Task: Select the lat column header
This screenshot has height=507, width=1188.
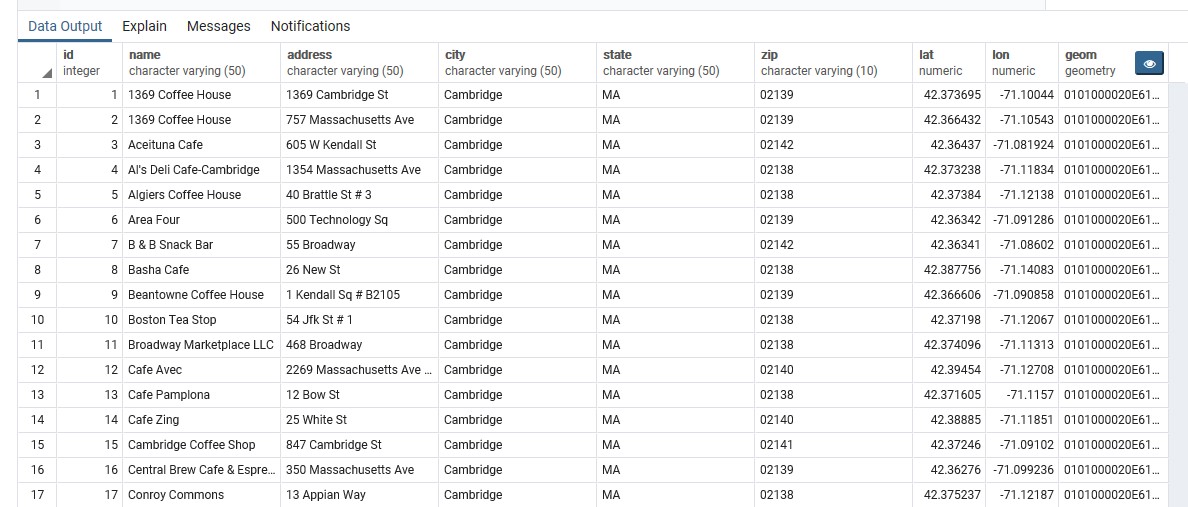Action: [x=949, y=63]
